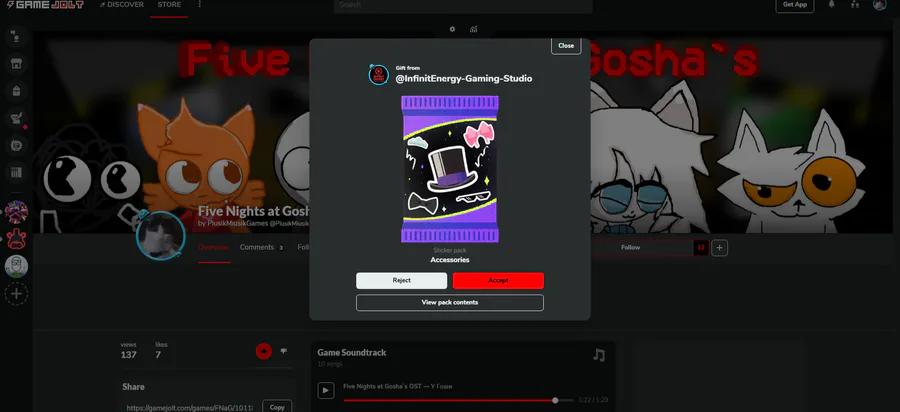Open the grey avatar community in sidebar
This screenshot has height=412, width=900.
click(x=16, y=266)
